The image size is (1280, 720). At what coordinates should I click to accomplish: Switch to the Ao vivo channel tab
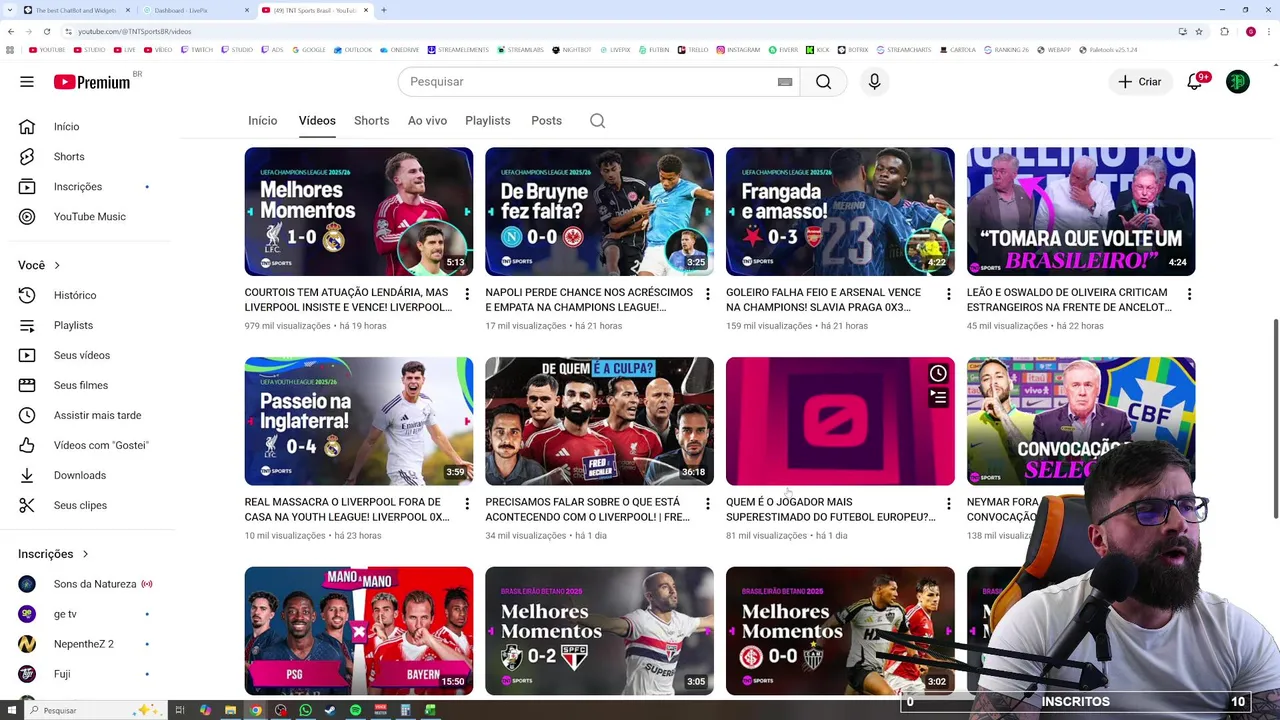point(427,121)
